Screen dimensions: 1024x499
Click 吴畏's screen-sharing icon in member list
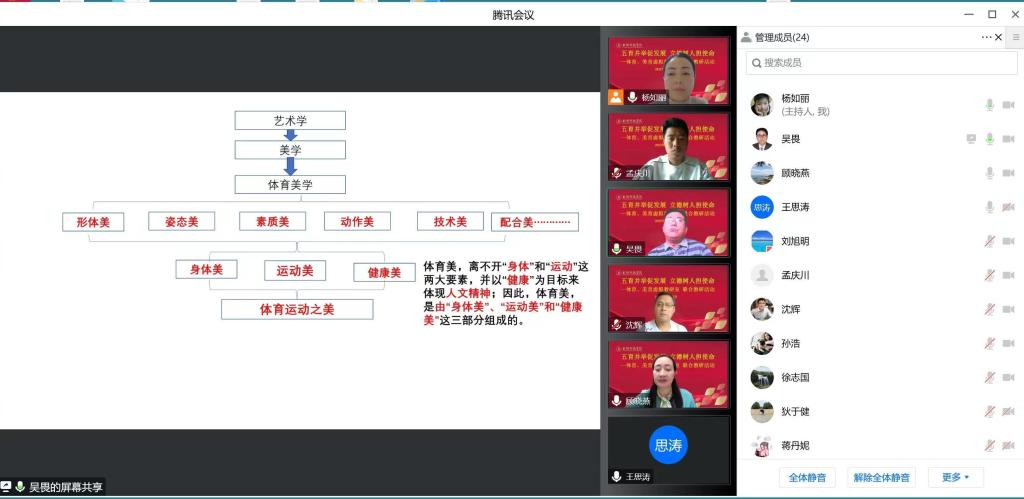point(971,139)
